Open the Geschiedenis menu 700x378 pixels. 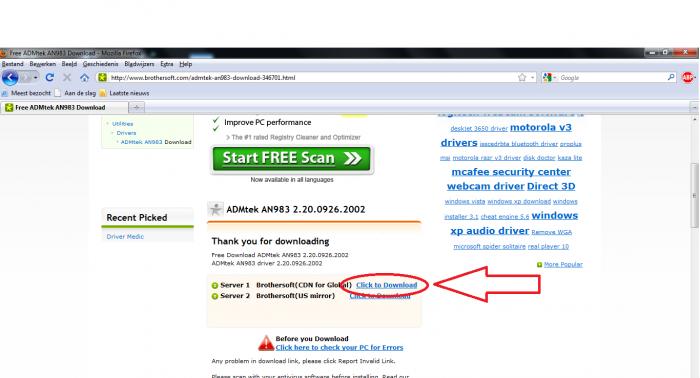(x=100, y=64)
